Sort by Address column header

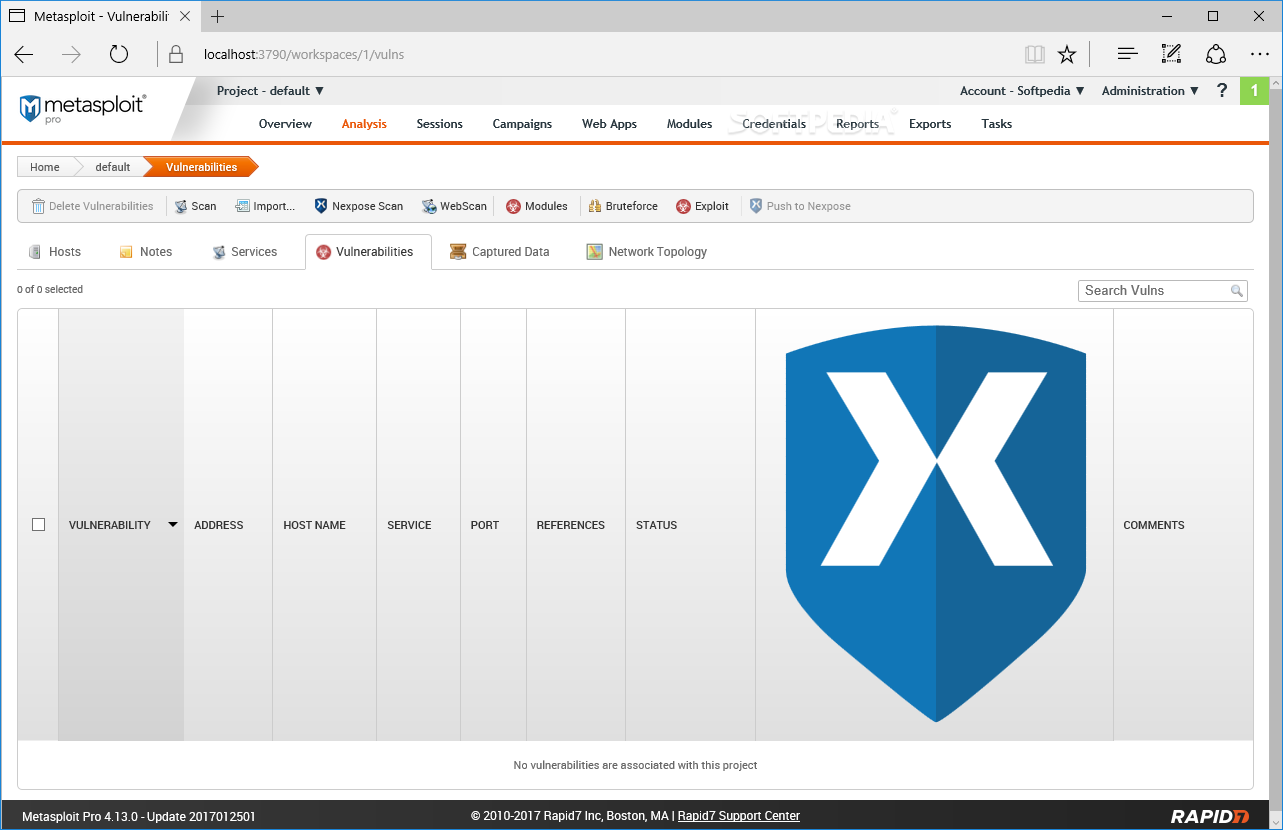click(x=219, y=525)
